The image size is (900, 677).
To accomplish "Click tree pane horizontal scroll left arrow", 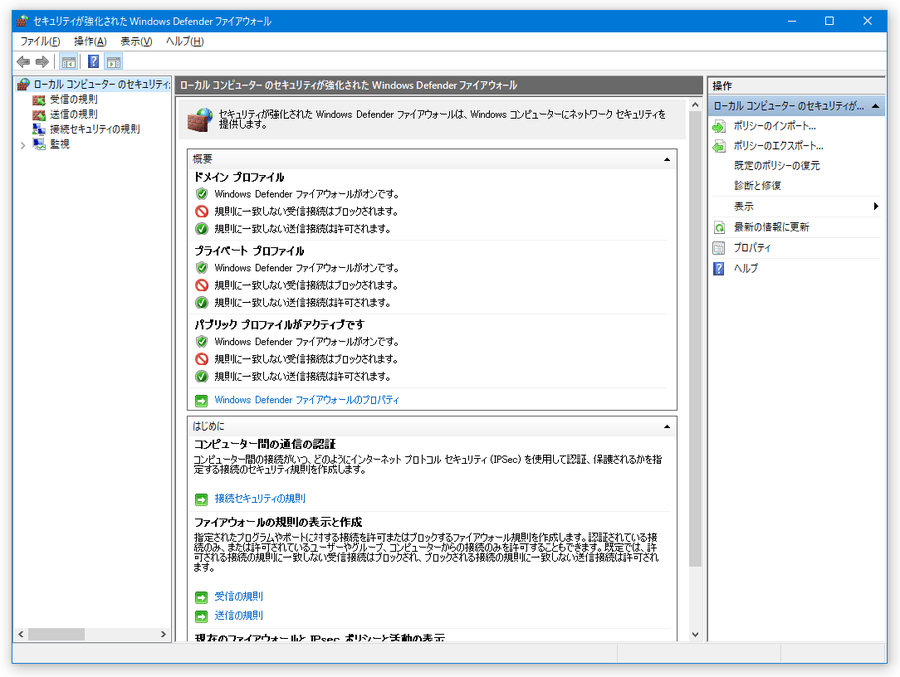I will 21,634.
